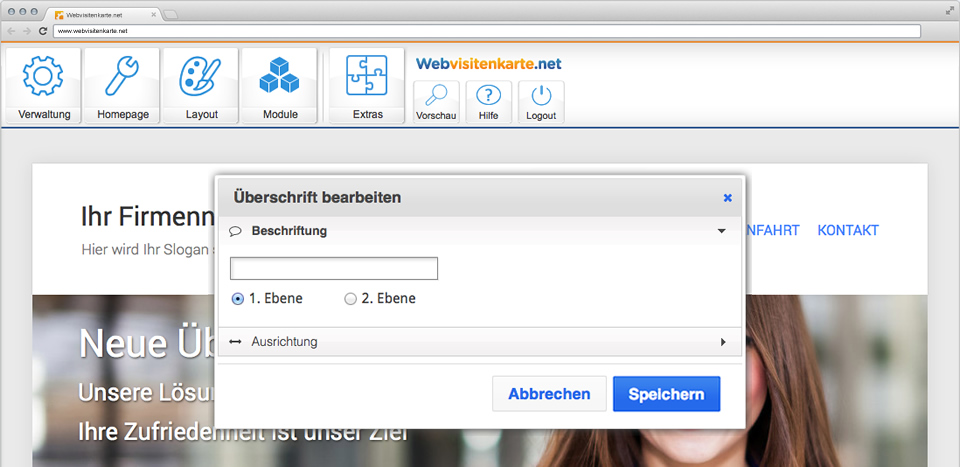The width and height of the screenshot is (960, 467).
Task: Click the Abbrechen button
Action: 549,394
